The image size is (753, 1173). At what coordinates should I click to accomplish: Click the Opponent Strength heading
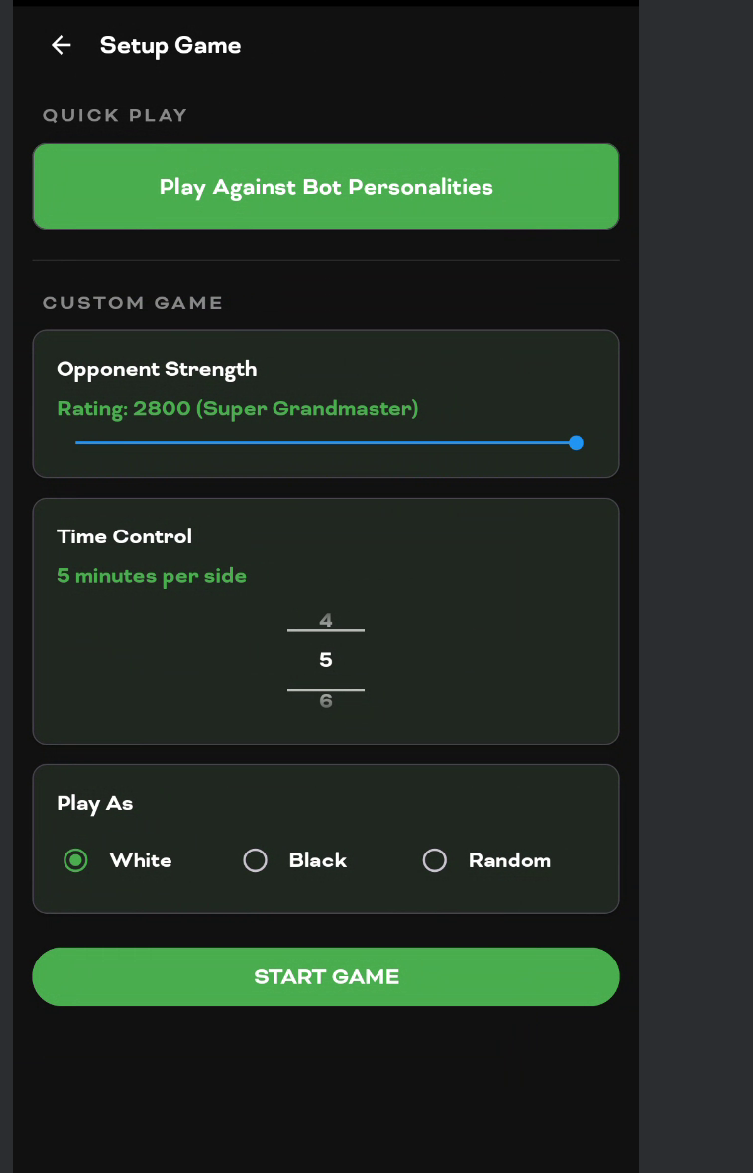click(x=157, y=369)
